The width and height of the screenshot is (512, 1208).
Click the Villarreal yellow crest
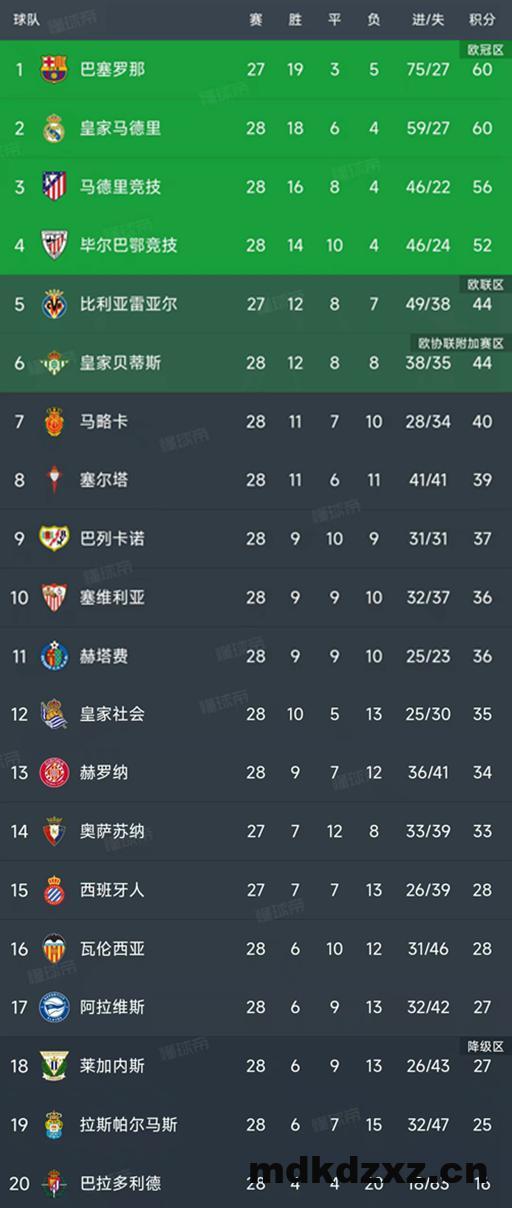(54, 303)
